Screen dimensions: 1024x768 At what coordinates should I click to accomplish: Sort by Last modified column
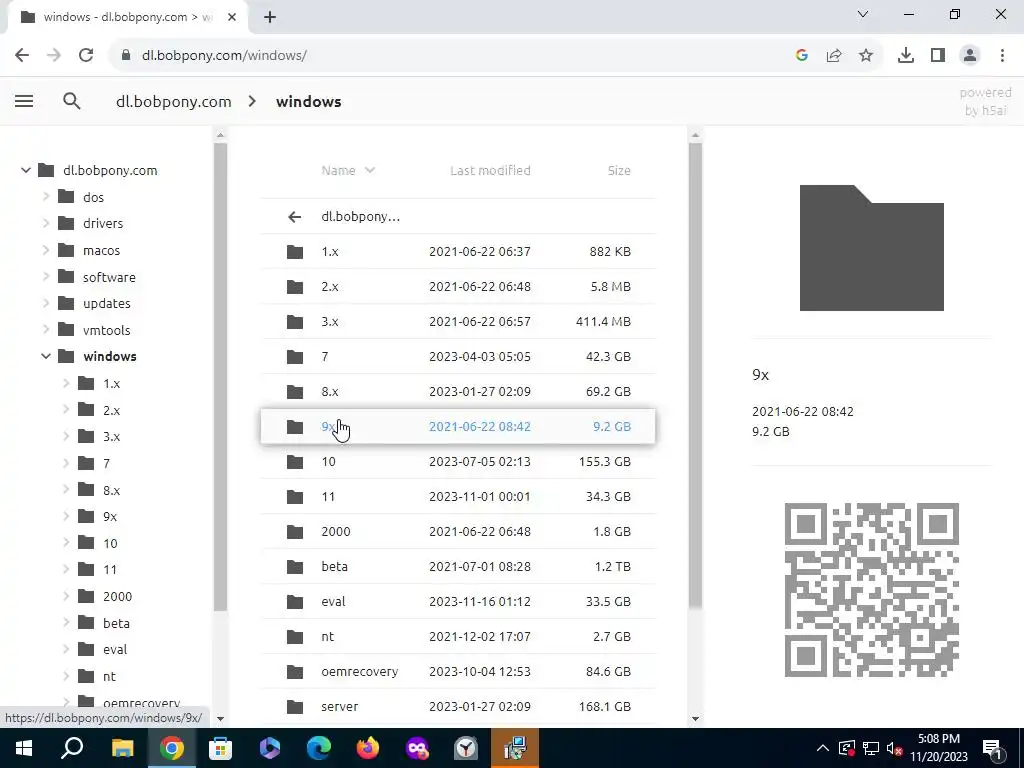(490, 170)
